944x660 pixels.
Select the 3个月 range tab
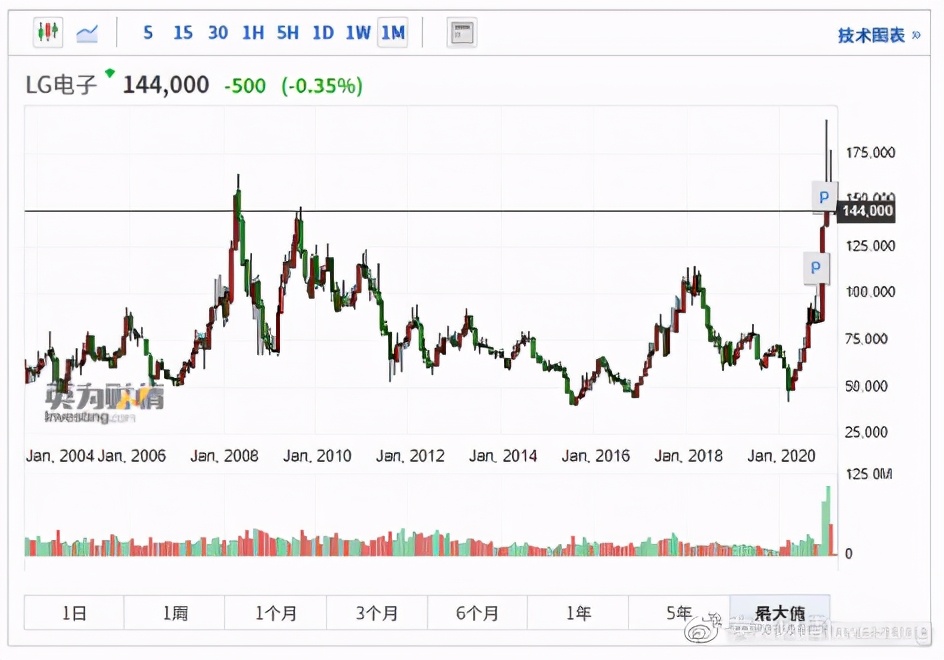click(377, 612)
